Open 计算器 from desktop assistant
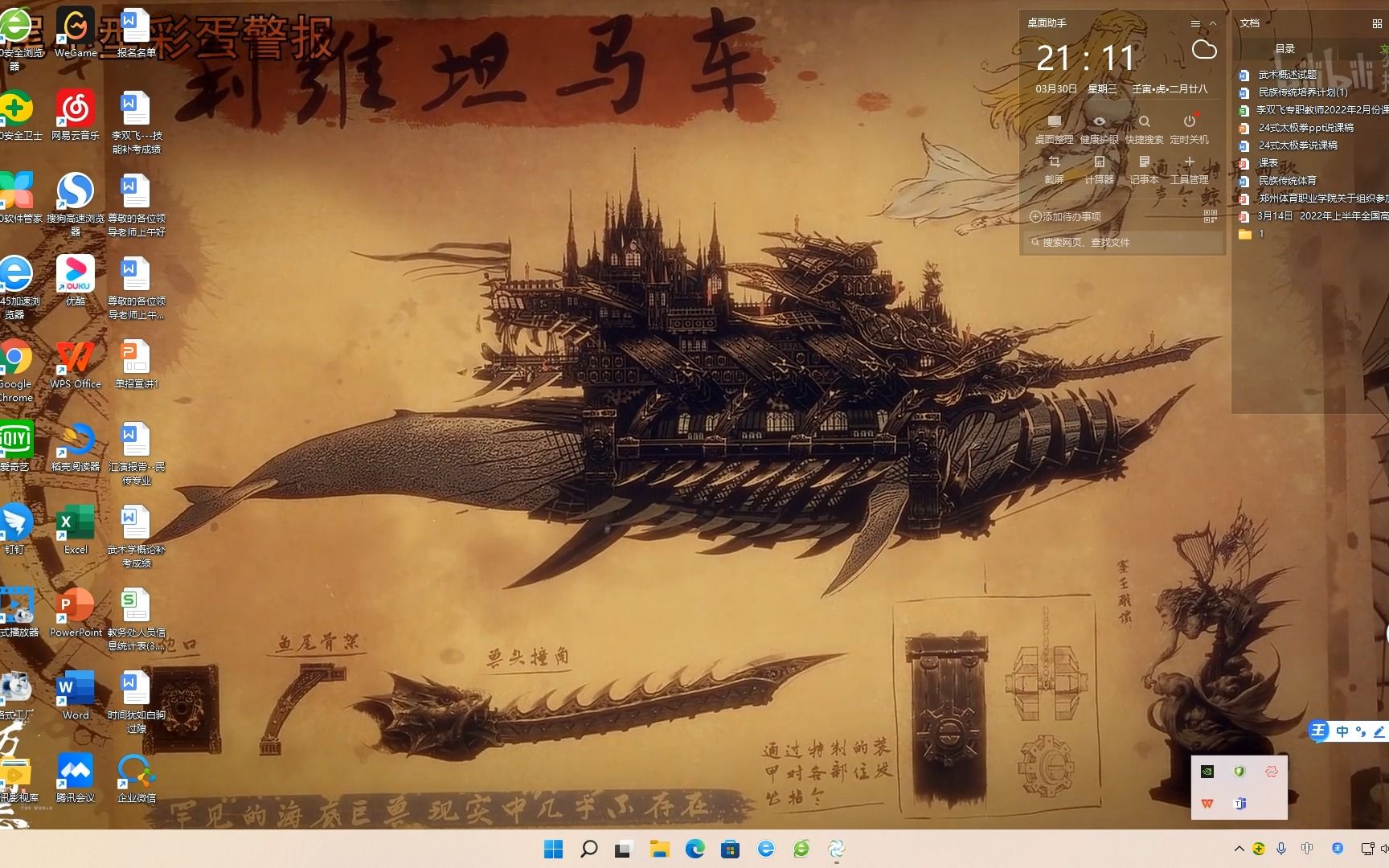The image size is (1389, 868). point(1099,170)
